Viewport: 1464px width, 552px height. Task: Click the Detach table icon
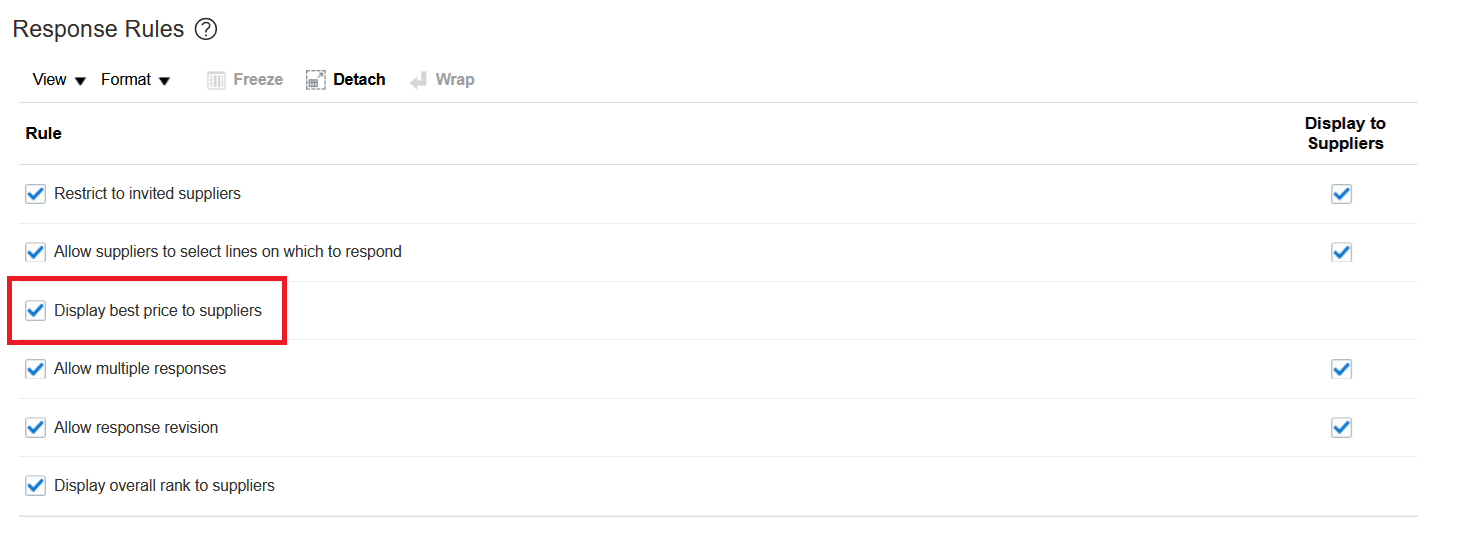[316, 80]
